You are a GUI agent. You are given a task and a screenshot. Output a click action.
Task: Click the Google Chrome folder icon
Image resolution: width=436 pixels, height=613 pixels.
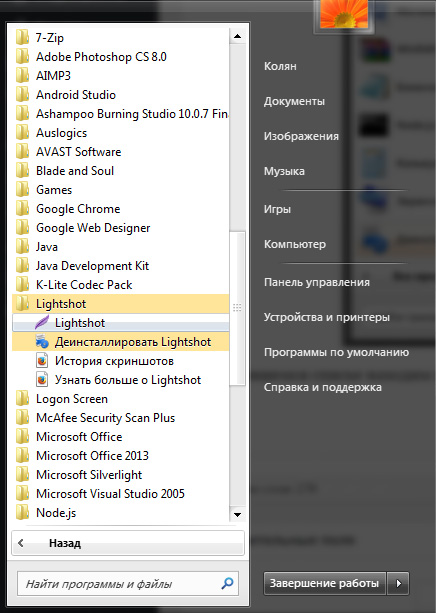(x=22, y=209)
